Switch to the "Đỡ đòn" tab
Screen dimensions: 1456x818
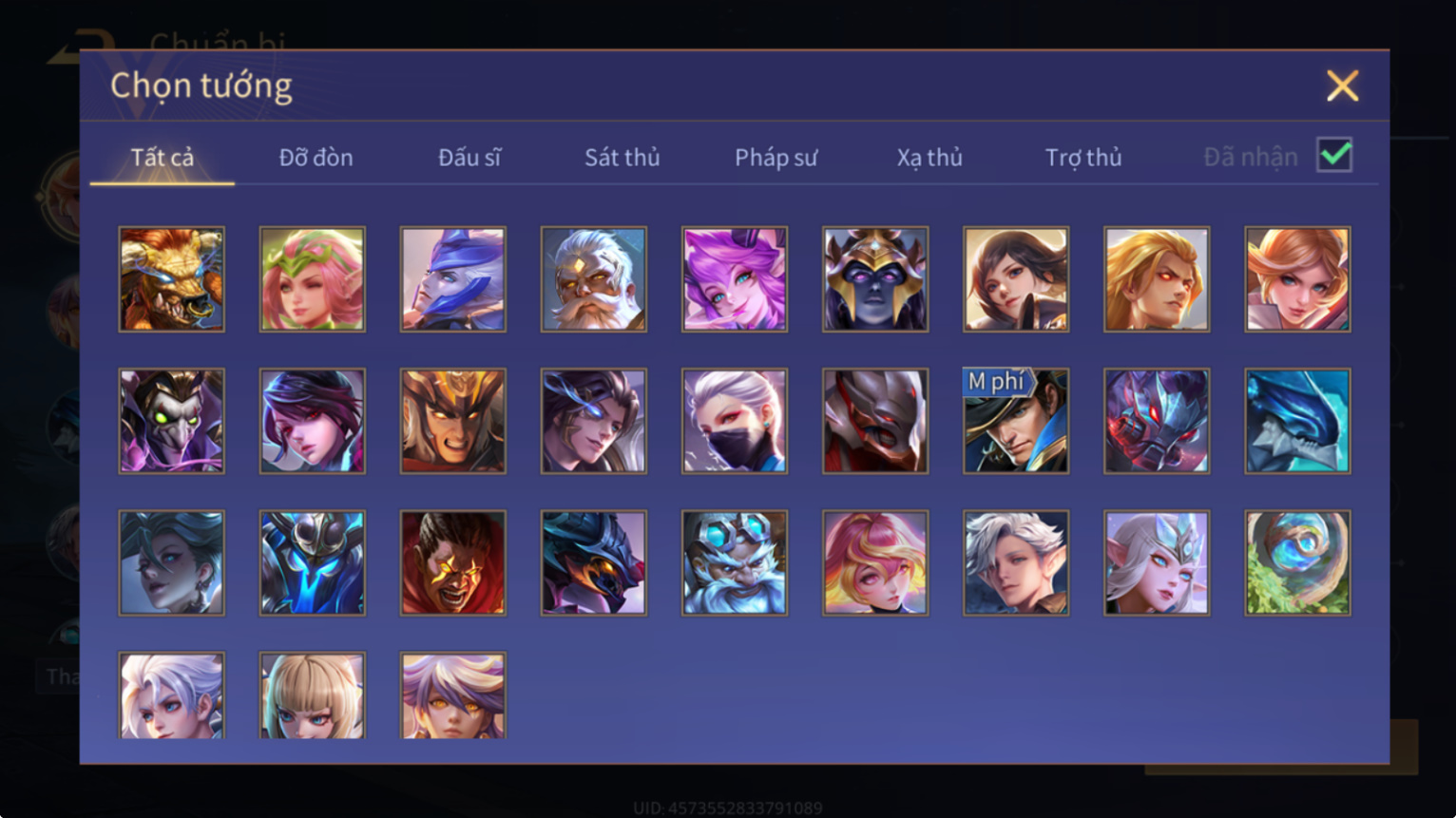click(316, 158)
